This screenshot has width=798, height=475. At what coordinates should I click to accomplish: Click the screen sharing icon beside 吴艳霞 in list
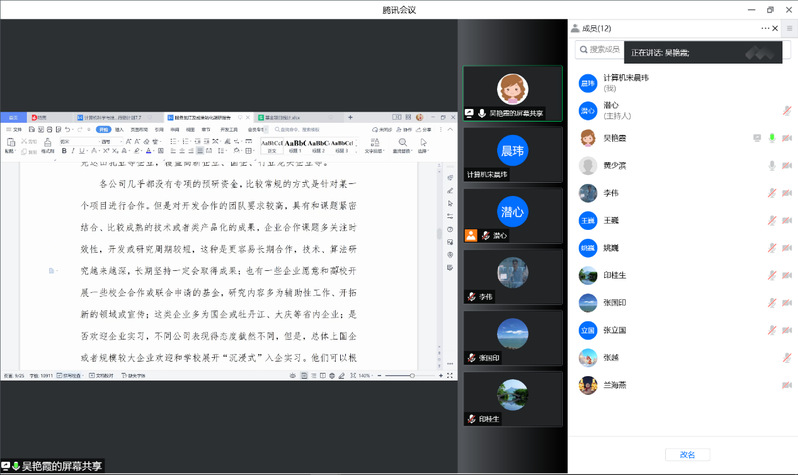click(x=757, y=137)
